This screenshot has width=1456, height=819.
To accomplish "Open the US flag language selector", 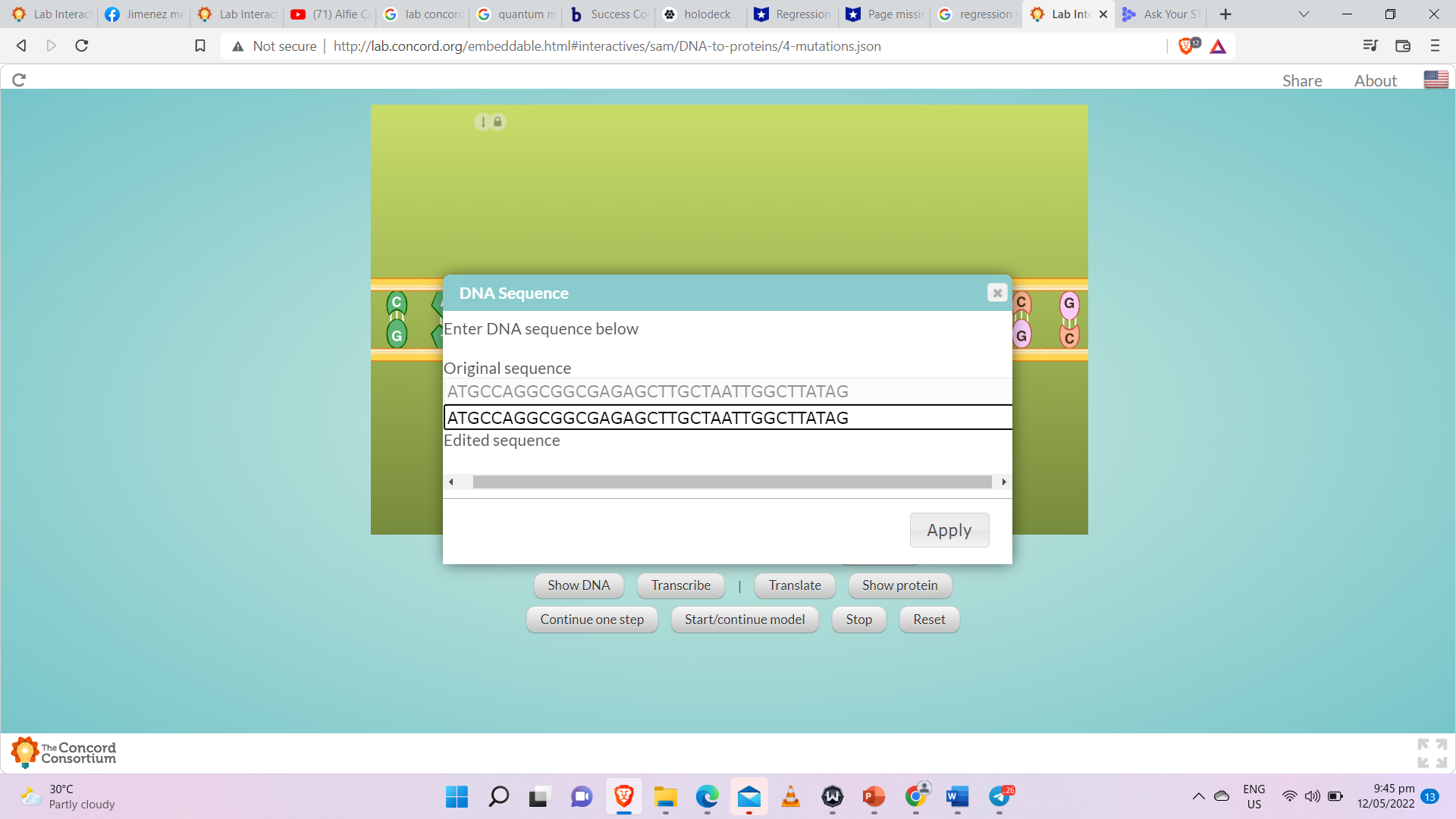I will [1436, 79].
